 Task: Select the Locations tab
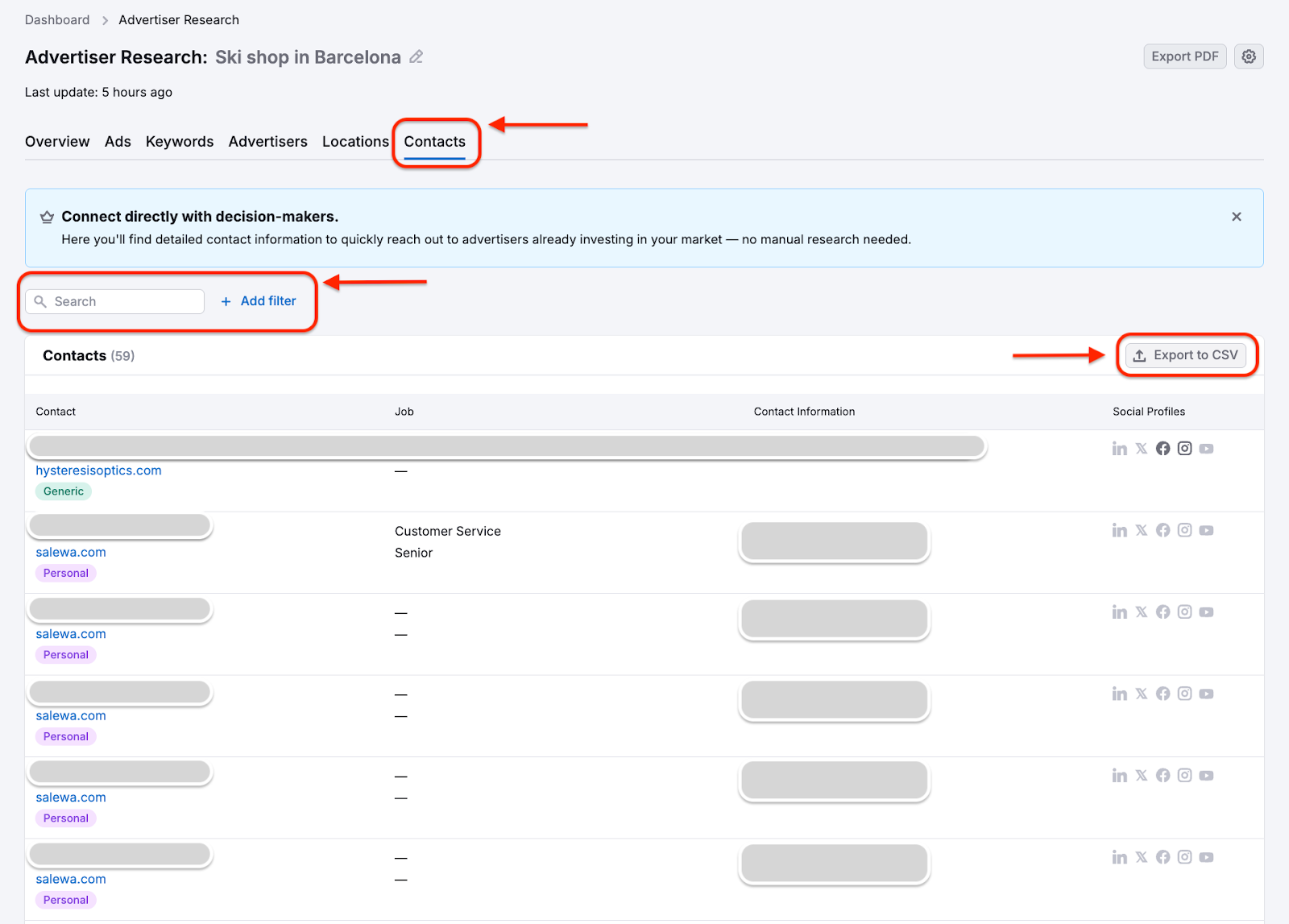click(x=354, y=141)
